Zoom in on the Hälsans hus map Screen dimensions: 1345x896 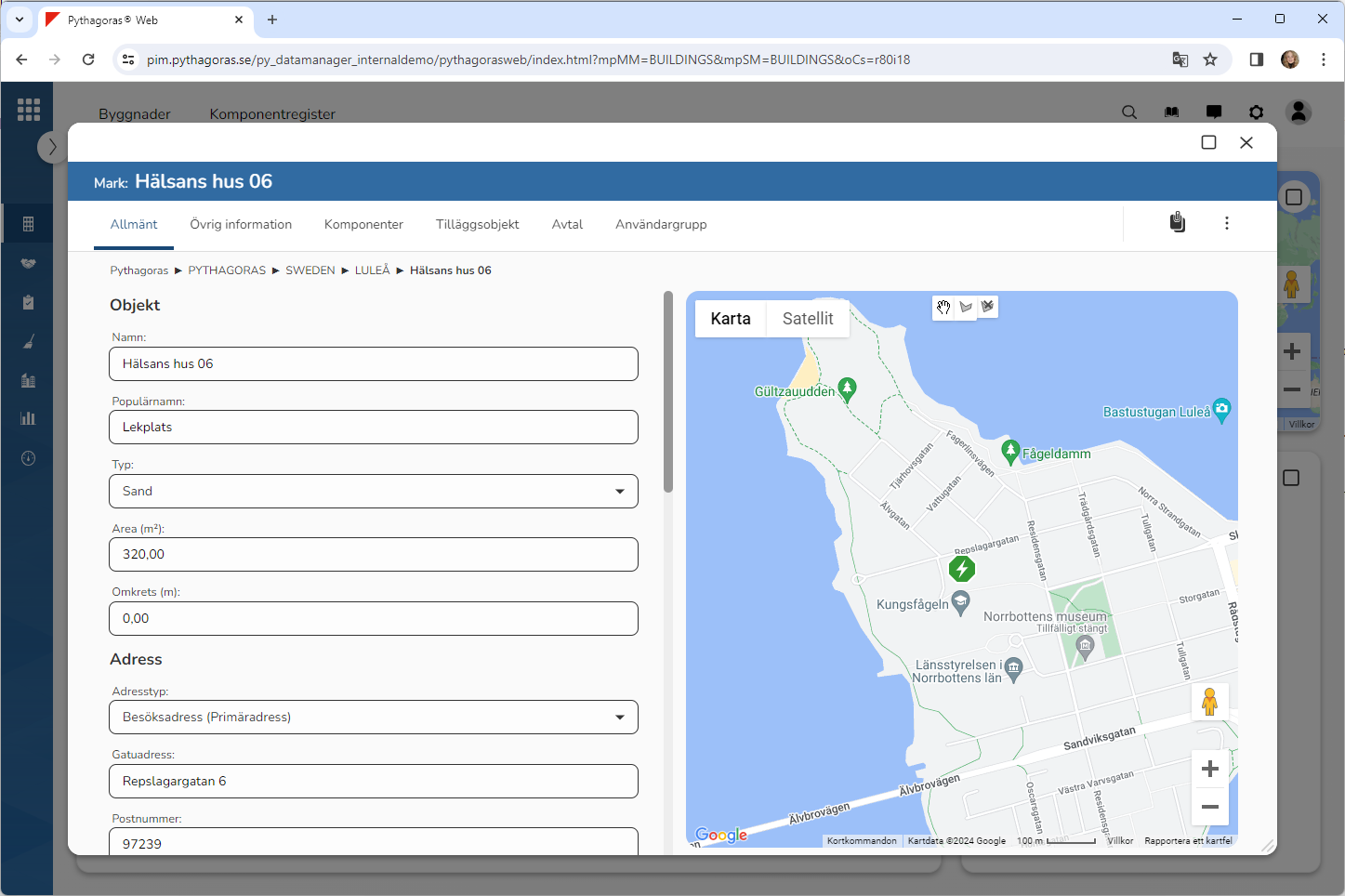click(1209, 769)
